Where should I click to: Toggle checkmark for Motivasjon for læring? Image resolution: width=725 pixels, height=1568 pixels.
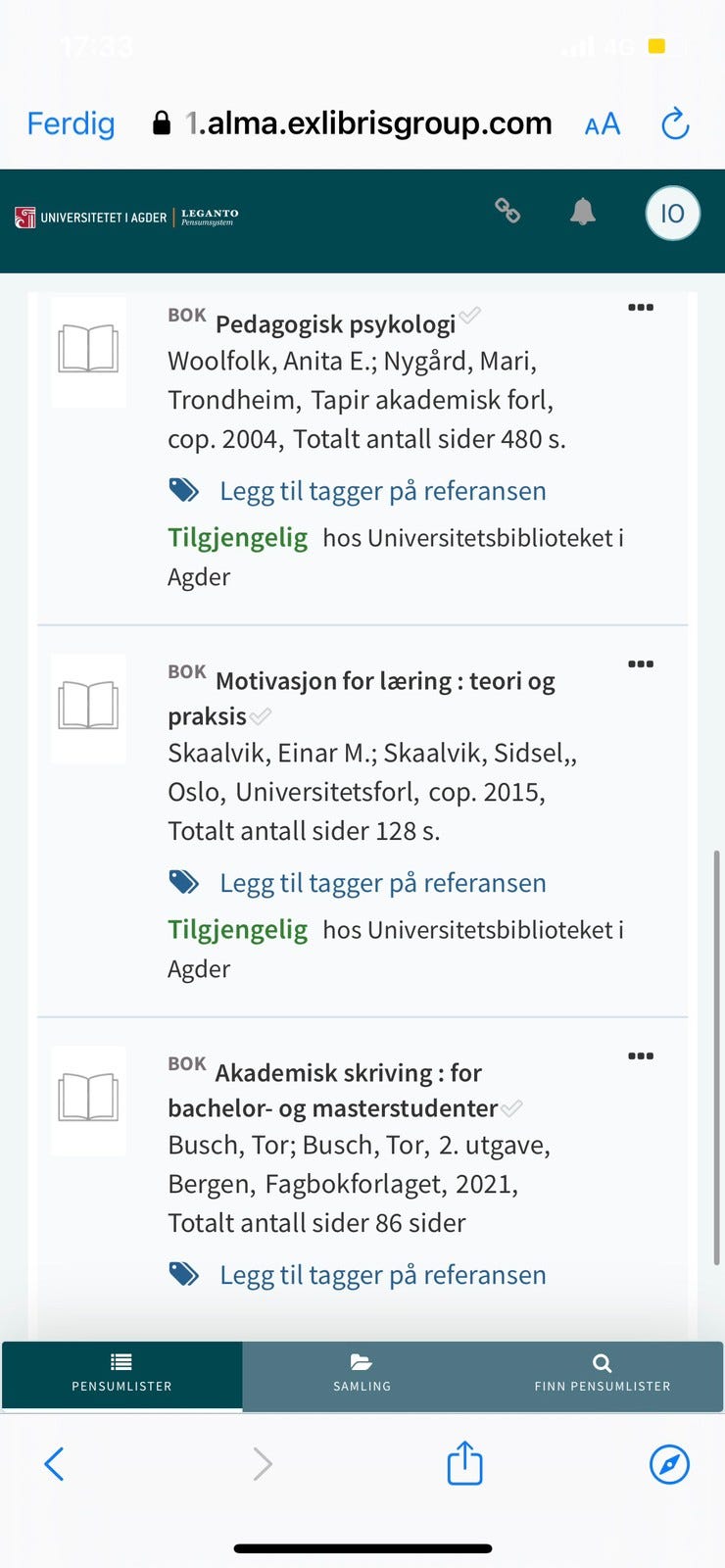click(261, 716)
